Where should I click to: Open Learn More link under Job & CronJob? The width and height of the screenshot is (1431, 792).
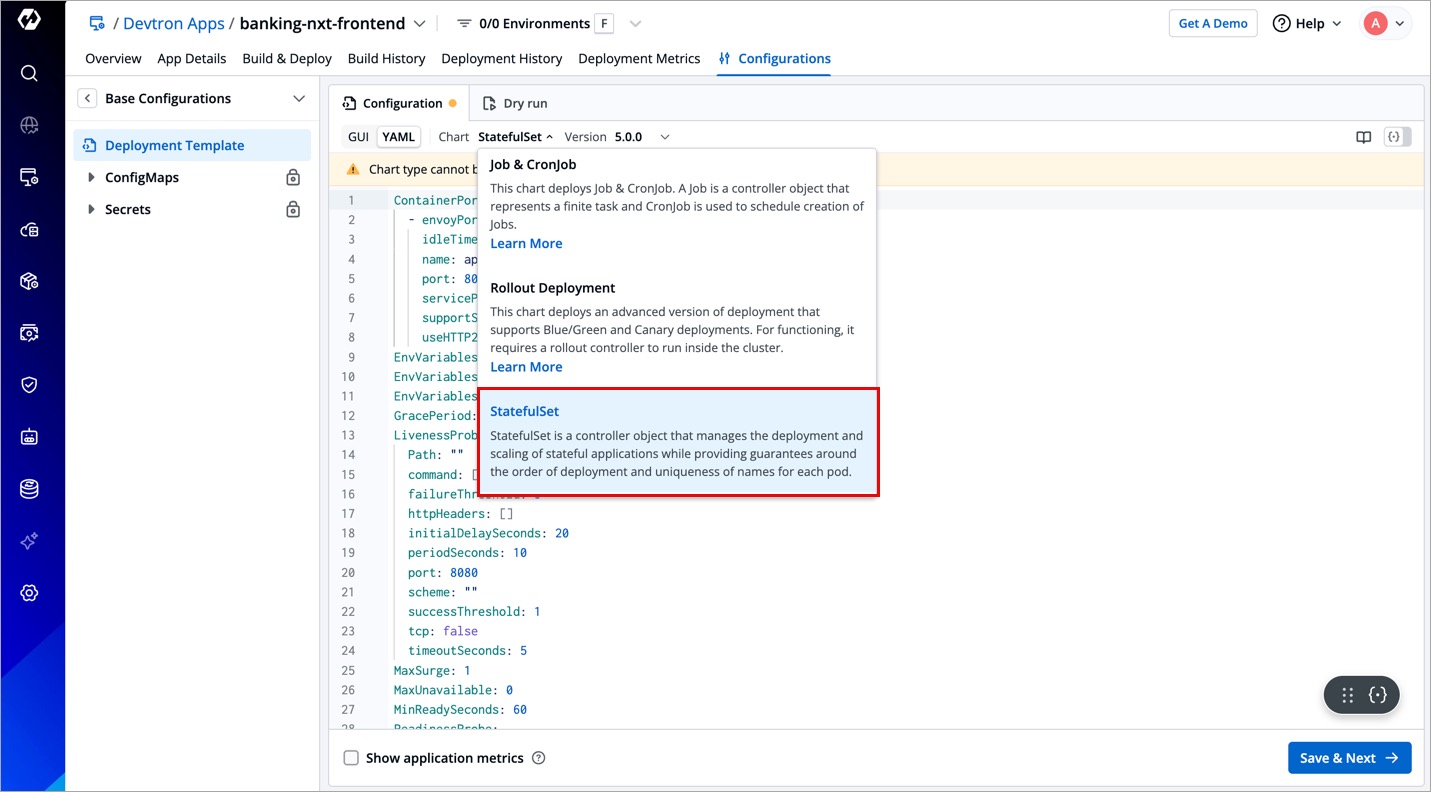[526, 244]
